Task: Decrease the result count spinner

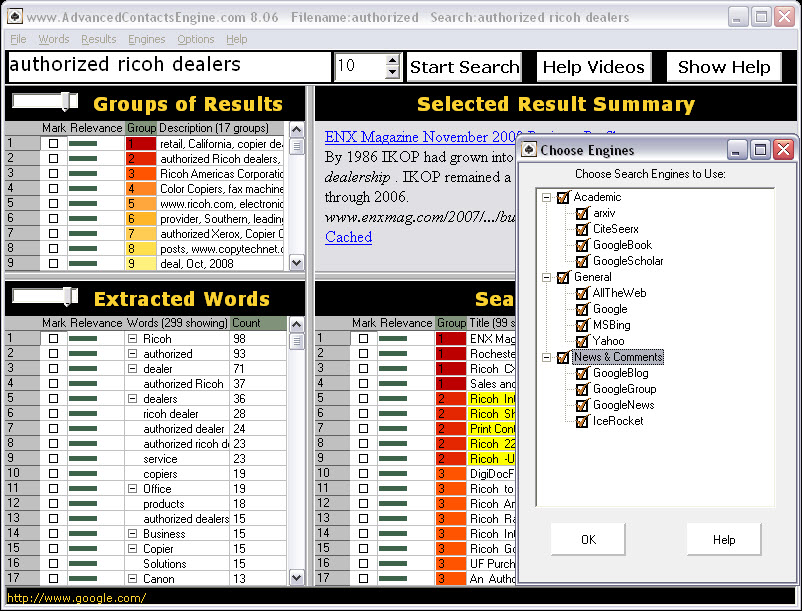Action: point(393,73)
